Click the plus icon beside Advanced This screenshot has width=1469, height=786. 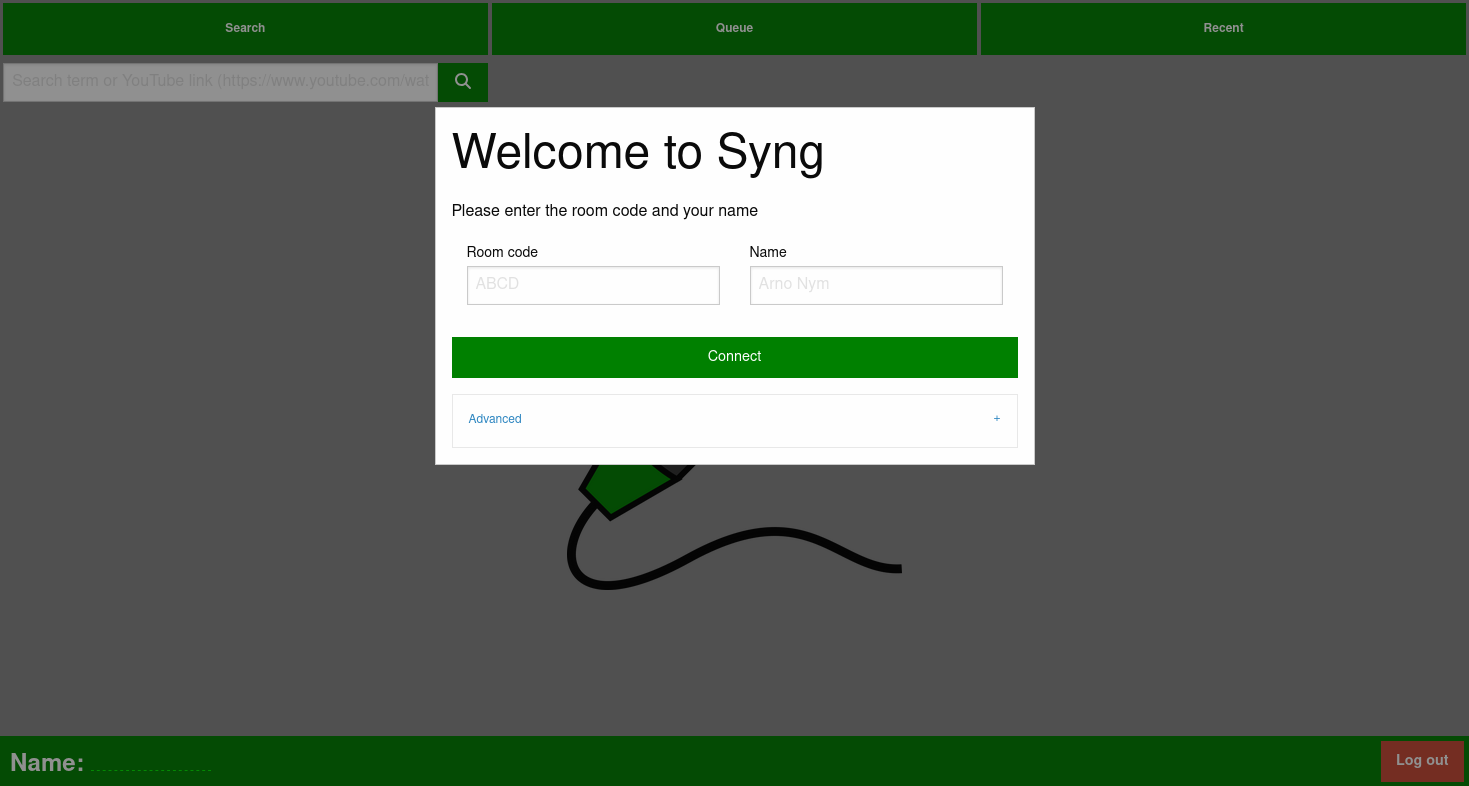(996, 419)
